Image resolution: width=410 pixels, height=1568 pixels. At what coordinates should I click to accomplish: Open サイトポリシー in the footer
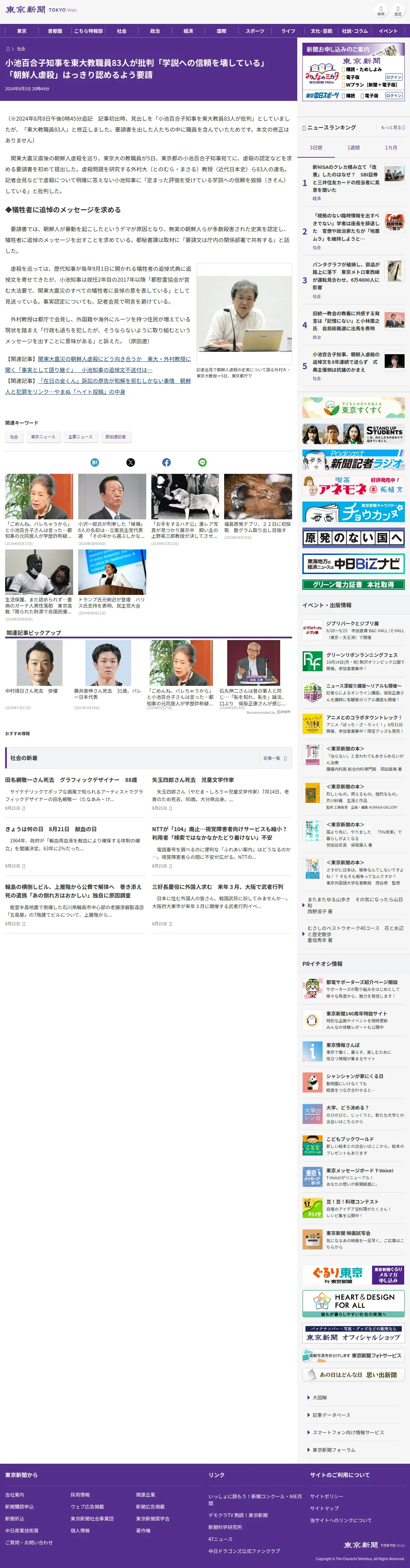click(x=327, y=1496)
